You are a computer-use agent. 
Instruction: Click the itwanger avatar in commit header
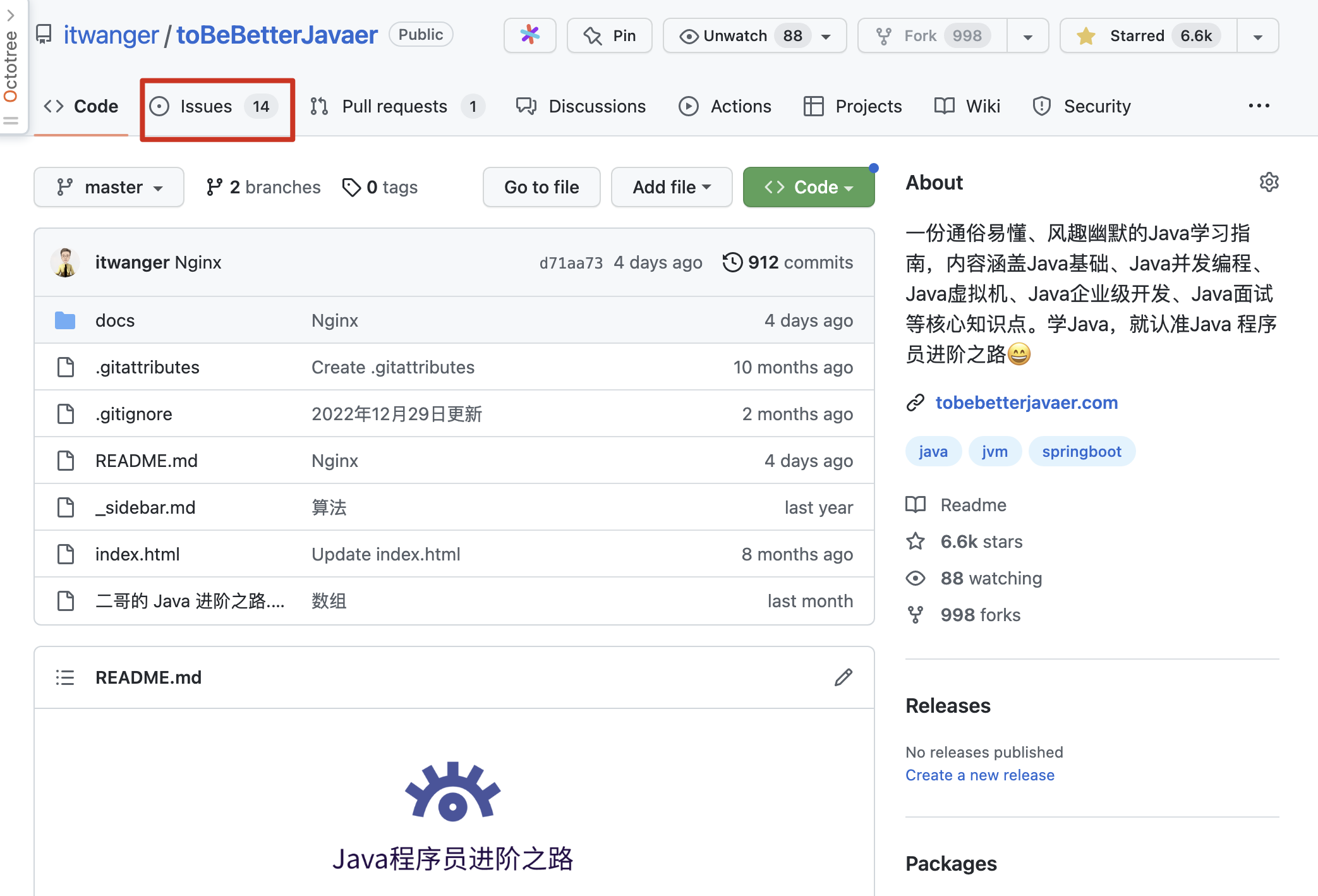(65, 262)
